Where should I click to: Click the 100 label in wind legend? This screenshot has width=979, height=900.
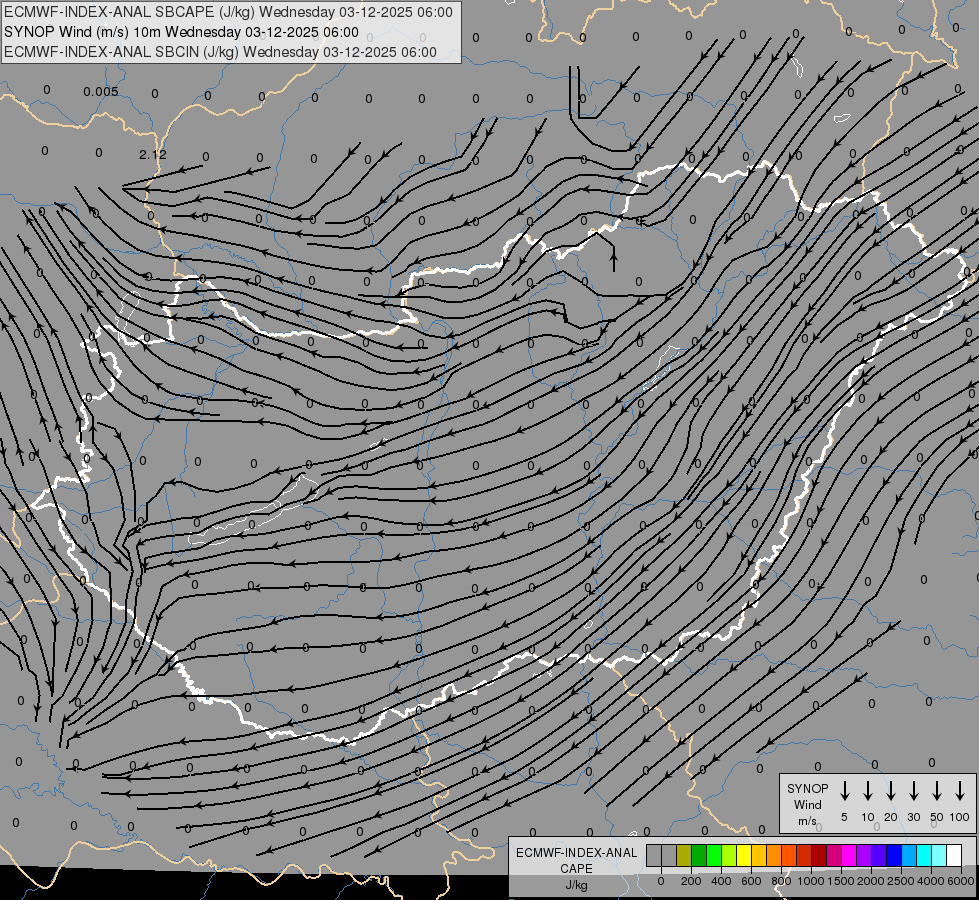point(960,817)
